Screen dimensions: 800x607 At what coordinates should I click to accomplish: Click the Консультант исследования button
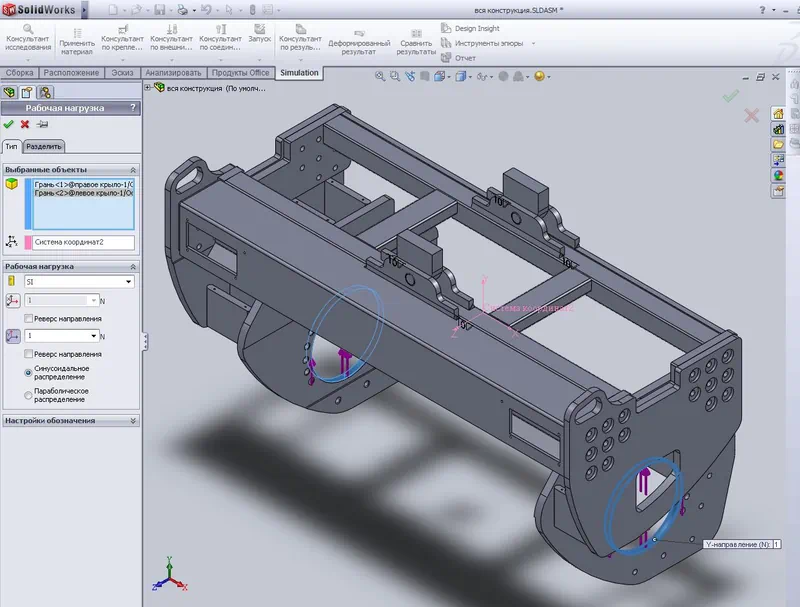click(30, 40)
